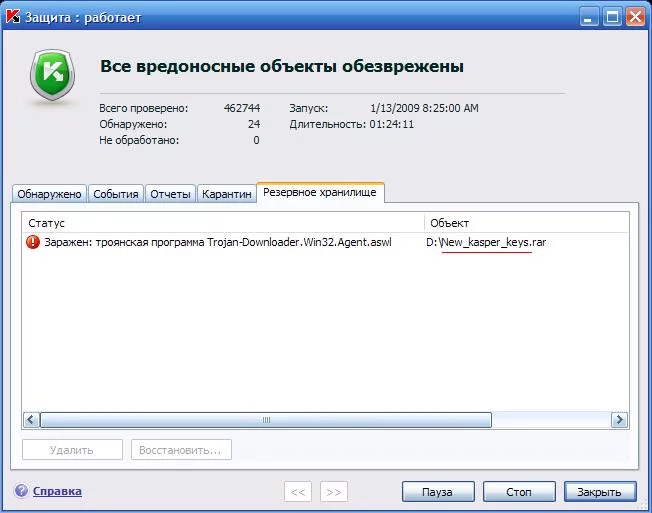Open the Обнаружено tab
The image size is (652, 513).
(49, 194)
